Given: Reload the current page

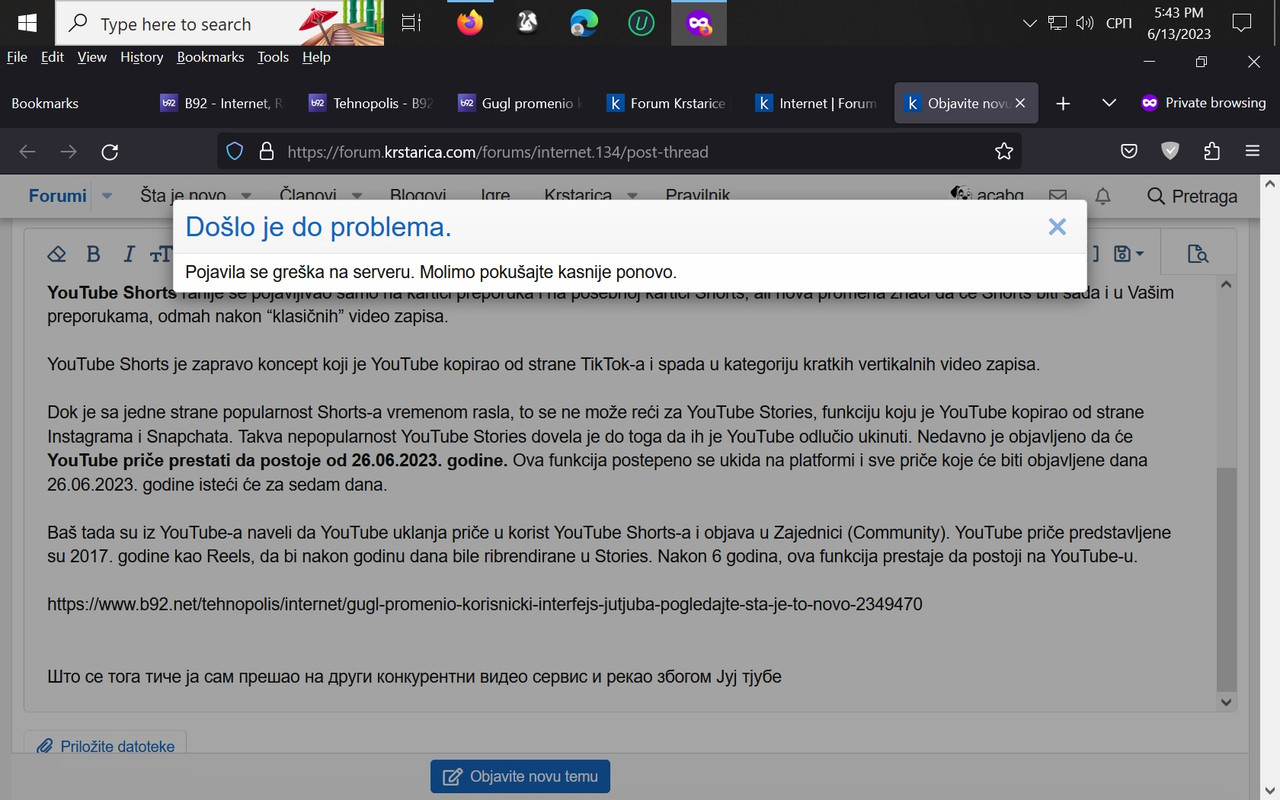Looking at the screenshot, I should coord(110,152).
